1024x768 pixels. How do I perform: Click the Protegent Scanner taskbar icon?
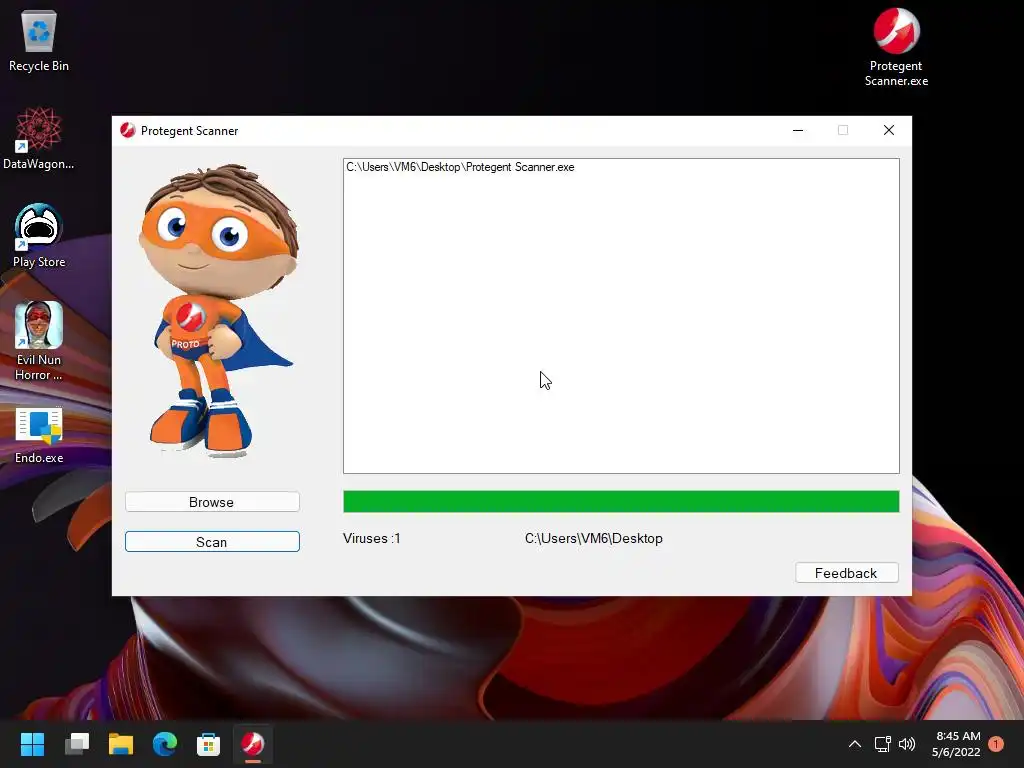pyautogui.click(x=253, y=744)
